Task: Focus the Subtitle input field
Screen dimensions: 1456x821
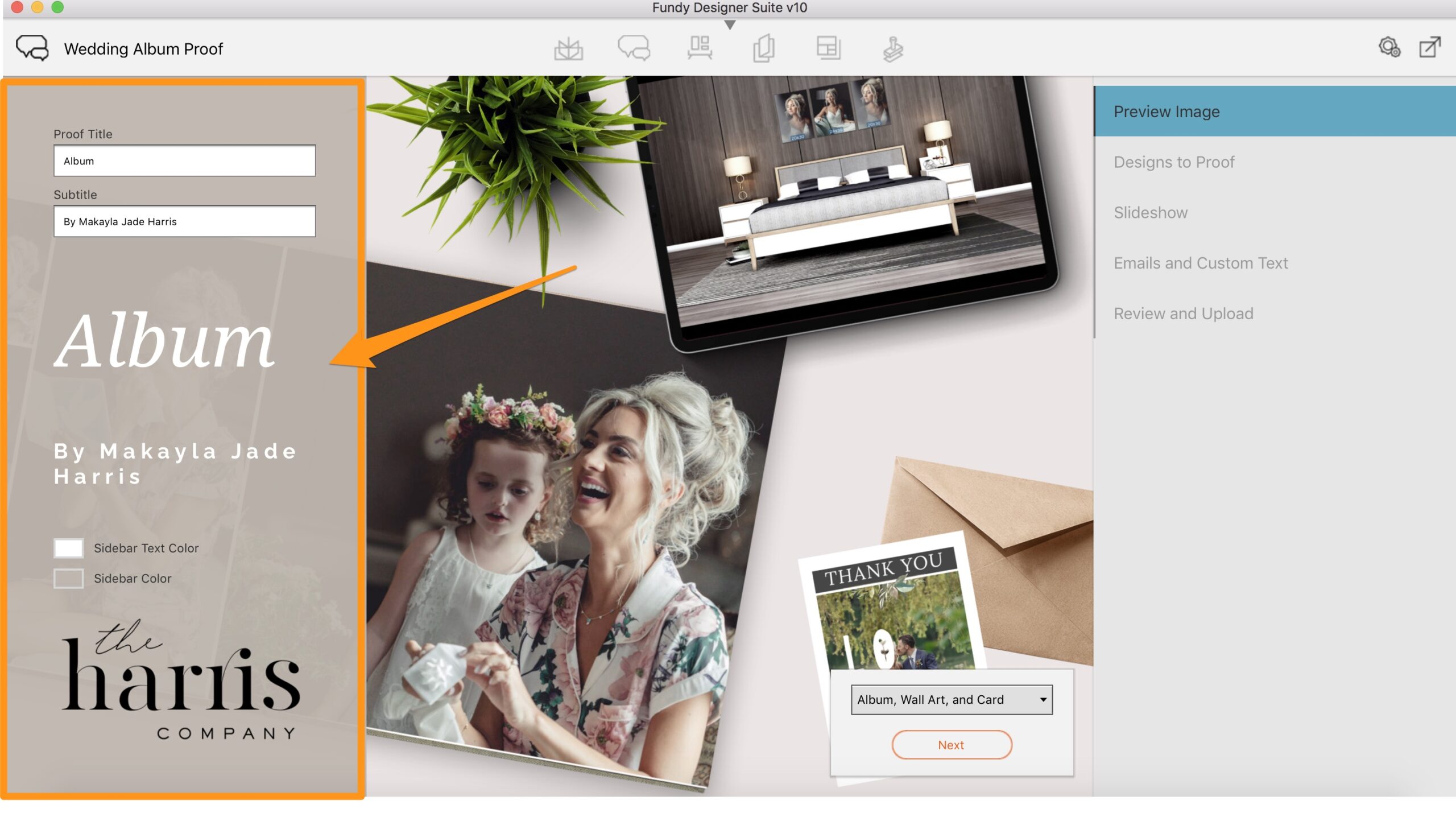Action: [184, 221]
